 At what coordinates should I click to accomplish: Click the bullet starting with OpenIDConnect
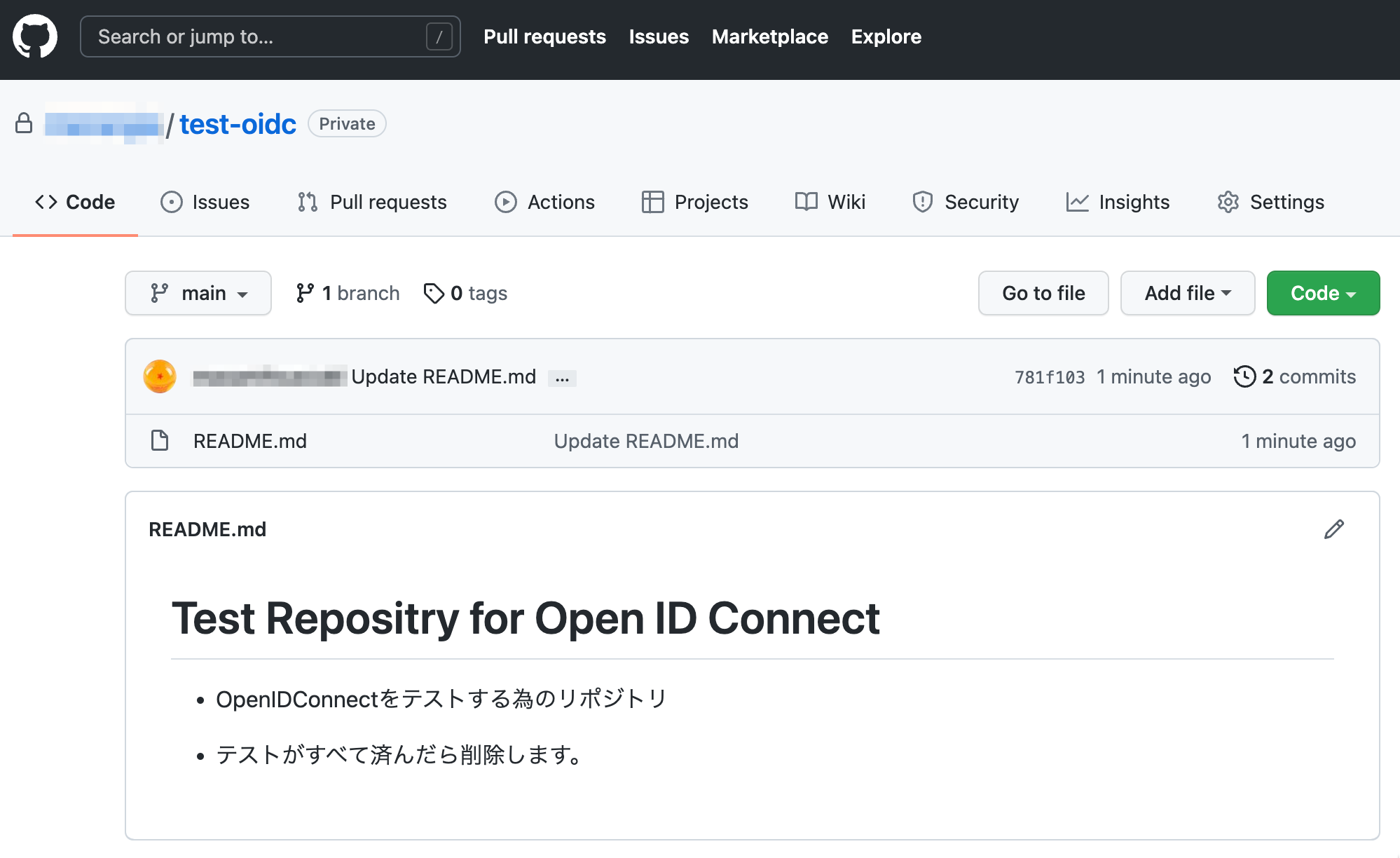point(441,699)
